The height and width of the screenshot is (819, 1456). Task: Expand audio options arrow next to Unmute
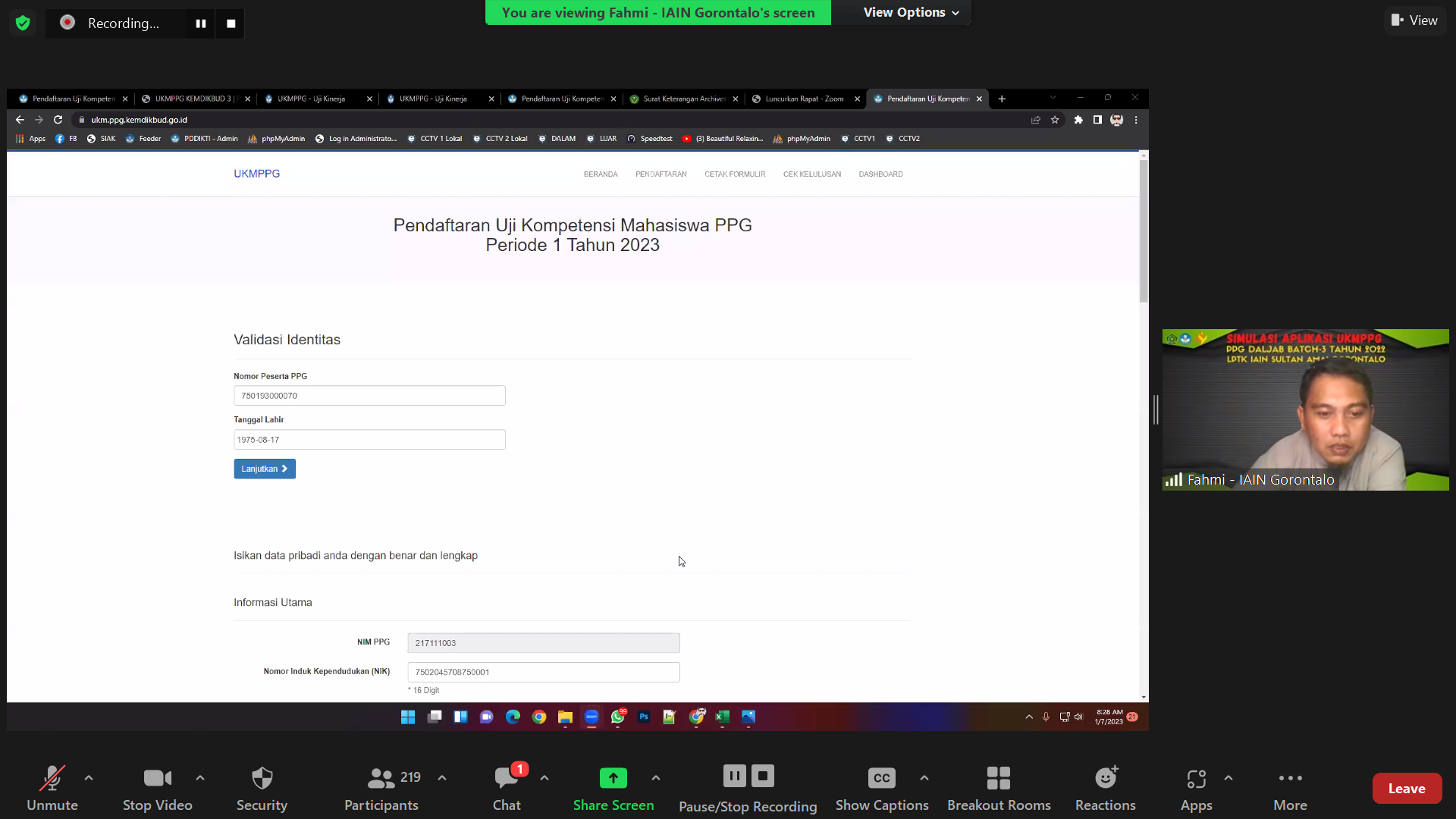pos(89,778)
